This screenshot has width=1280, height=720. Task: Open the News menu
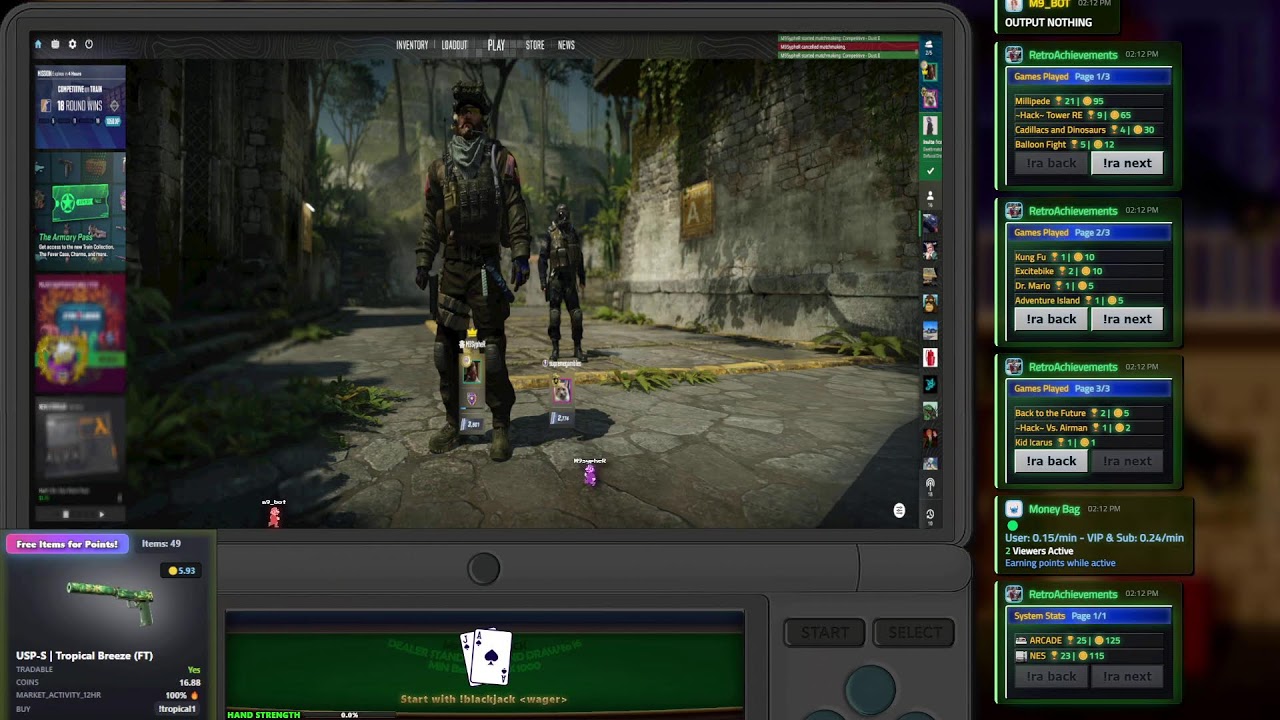point(566,45)
